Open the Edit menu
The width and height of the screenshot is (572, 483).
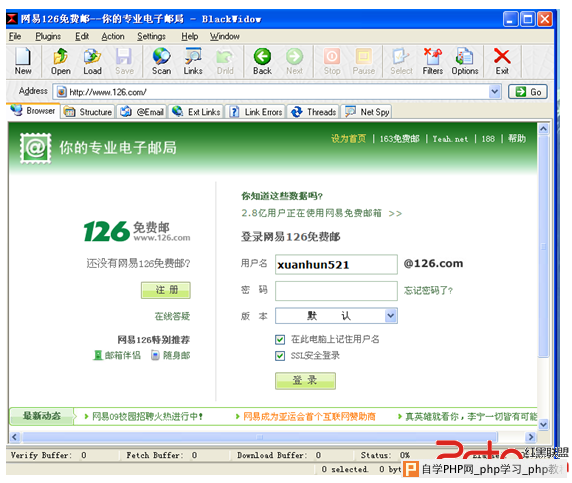(82, 36)
